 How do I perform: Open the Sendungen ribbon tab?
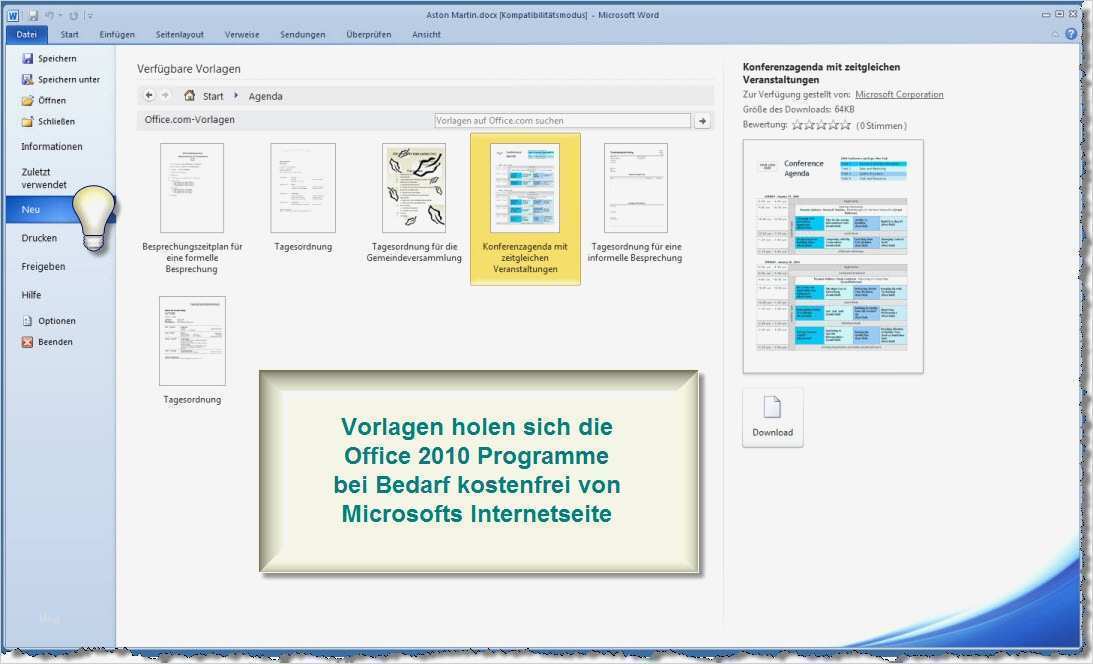[x=302, y=34]
